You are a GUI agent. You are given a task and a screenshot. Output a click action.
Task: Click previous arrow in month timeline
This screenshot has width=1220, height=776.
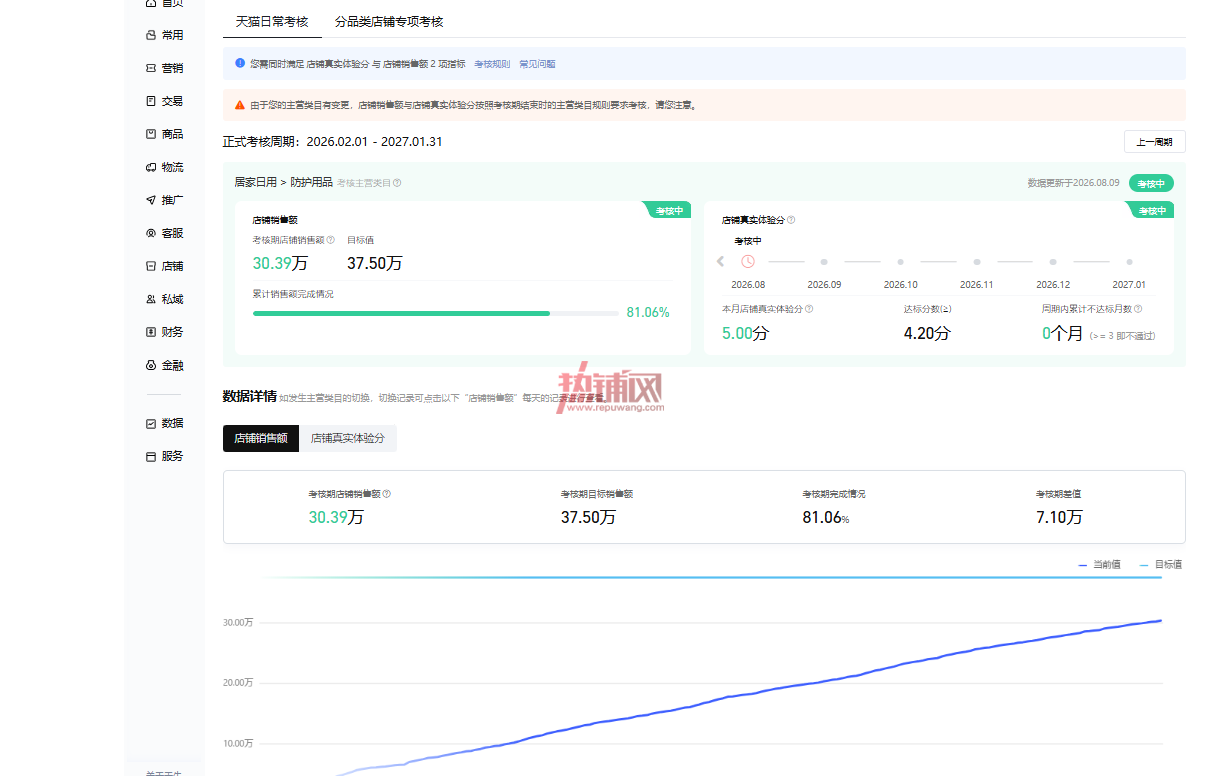pyautogui.click(x=720, y=261)
